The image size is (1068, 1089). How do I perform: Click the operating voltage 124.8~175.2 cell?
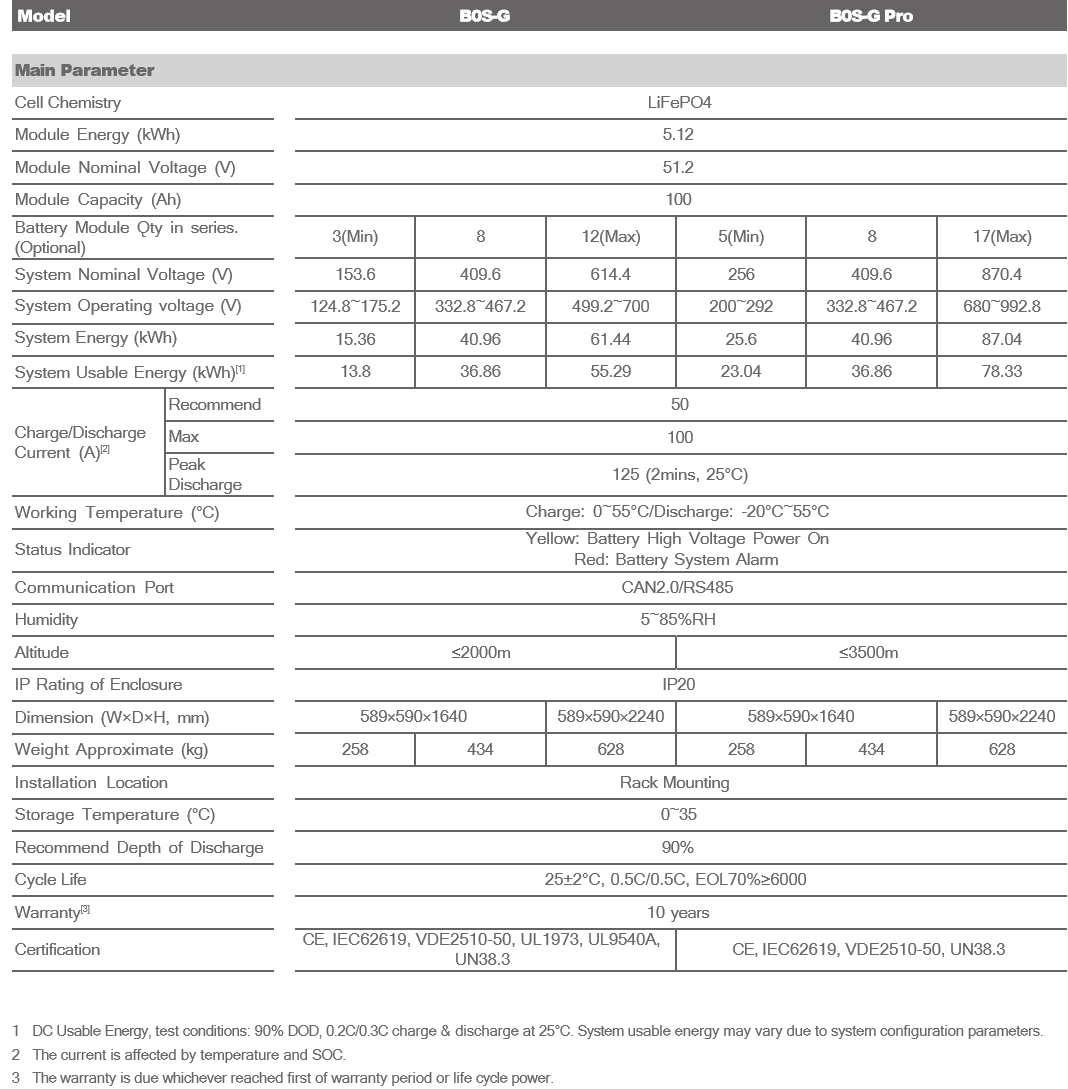[x=355, y=306]
